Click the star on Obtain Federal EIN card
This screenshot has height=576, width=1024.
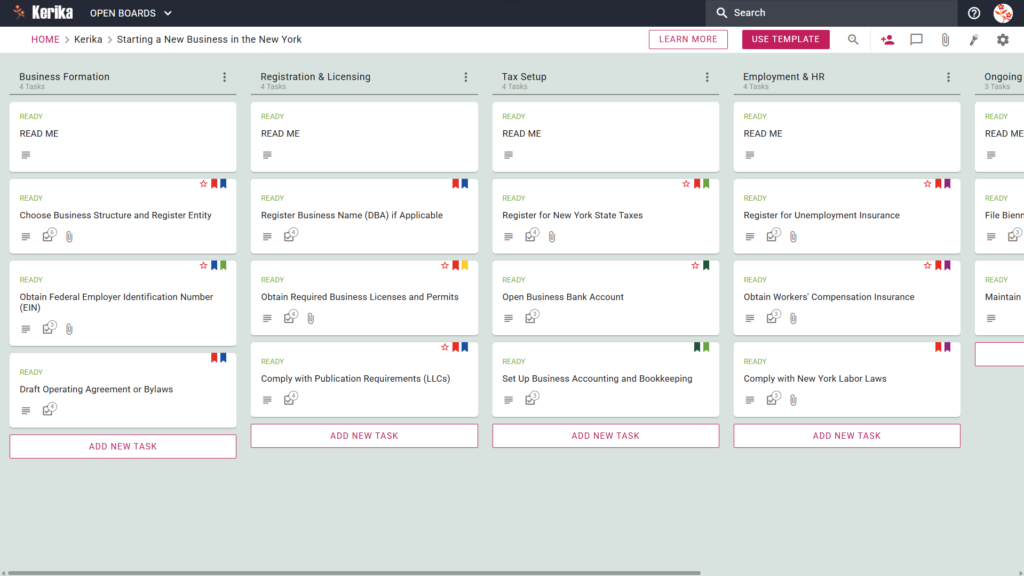click(x=203, y=265)
